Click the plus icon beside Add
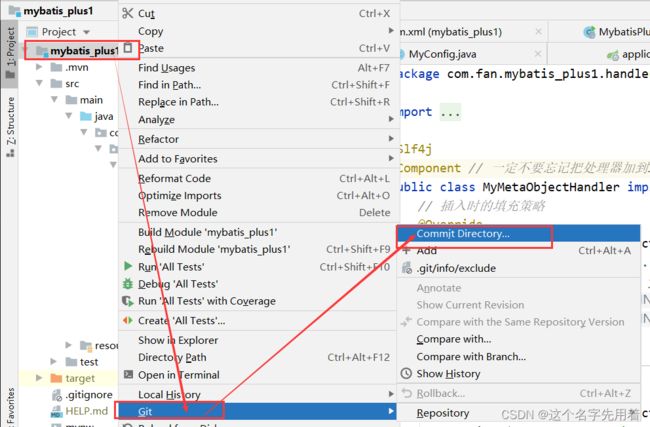This screenshot has height=427, width=650. pos(407,250)
